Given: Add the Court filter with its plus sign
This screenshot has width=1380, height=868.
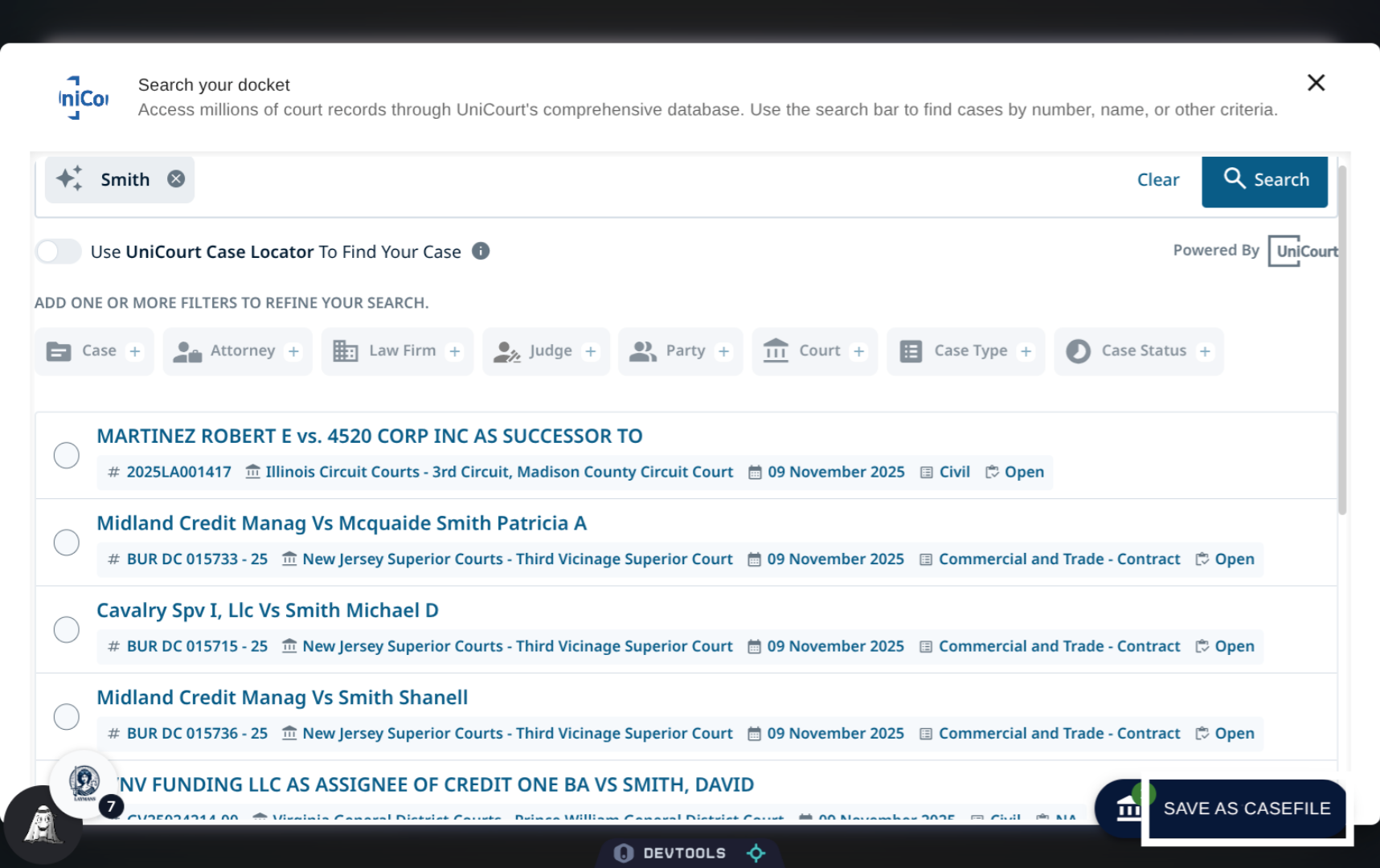Looking at the screenshot, I should point(859,350).
